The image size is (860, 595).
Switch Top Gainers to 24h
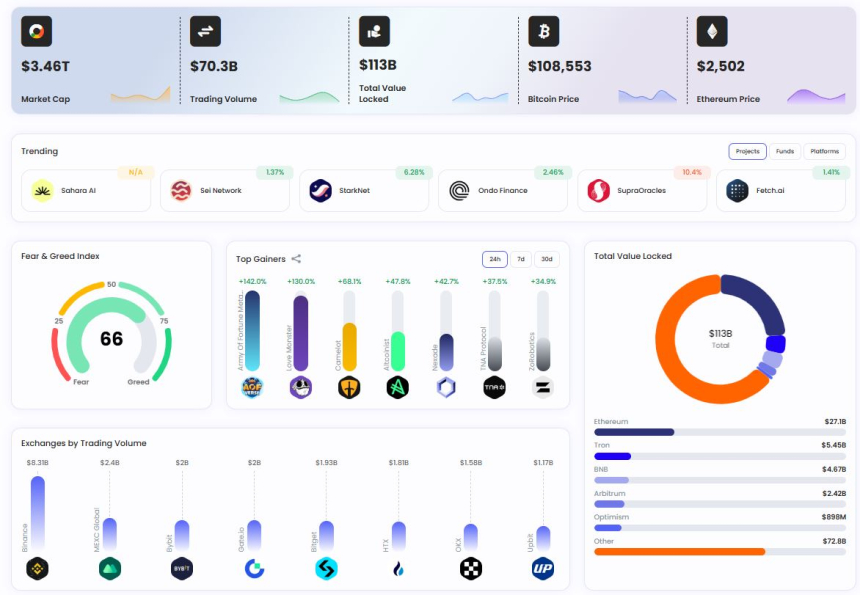(494, 259)
